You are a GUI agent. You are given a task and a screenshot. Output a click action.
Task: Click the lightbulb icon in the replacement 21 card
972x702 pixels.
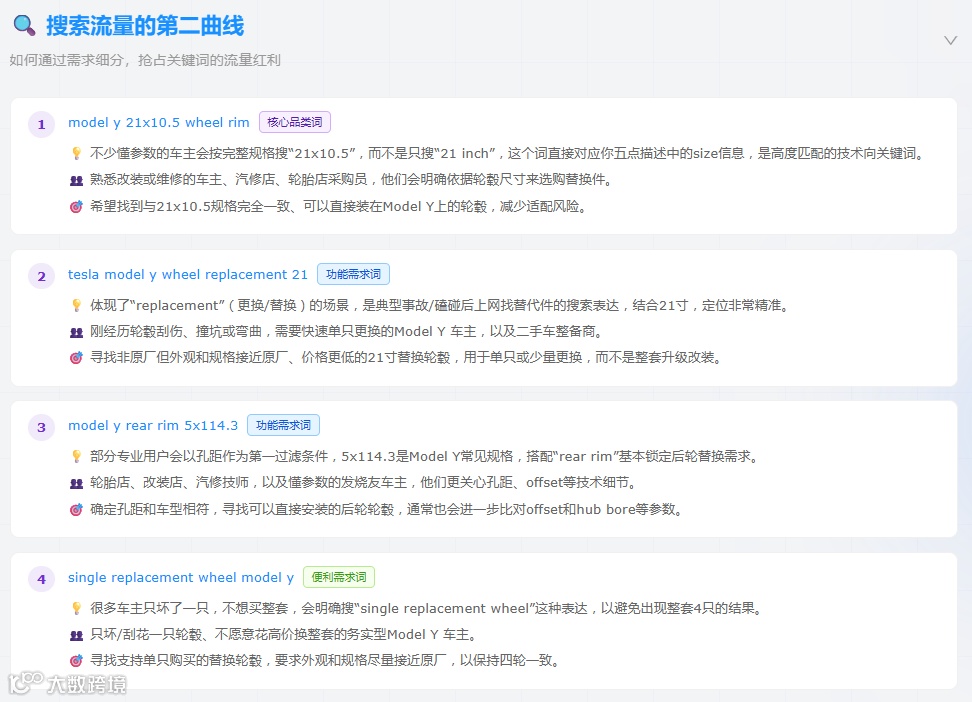[x=76, y=305]
